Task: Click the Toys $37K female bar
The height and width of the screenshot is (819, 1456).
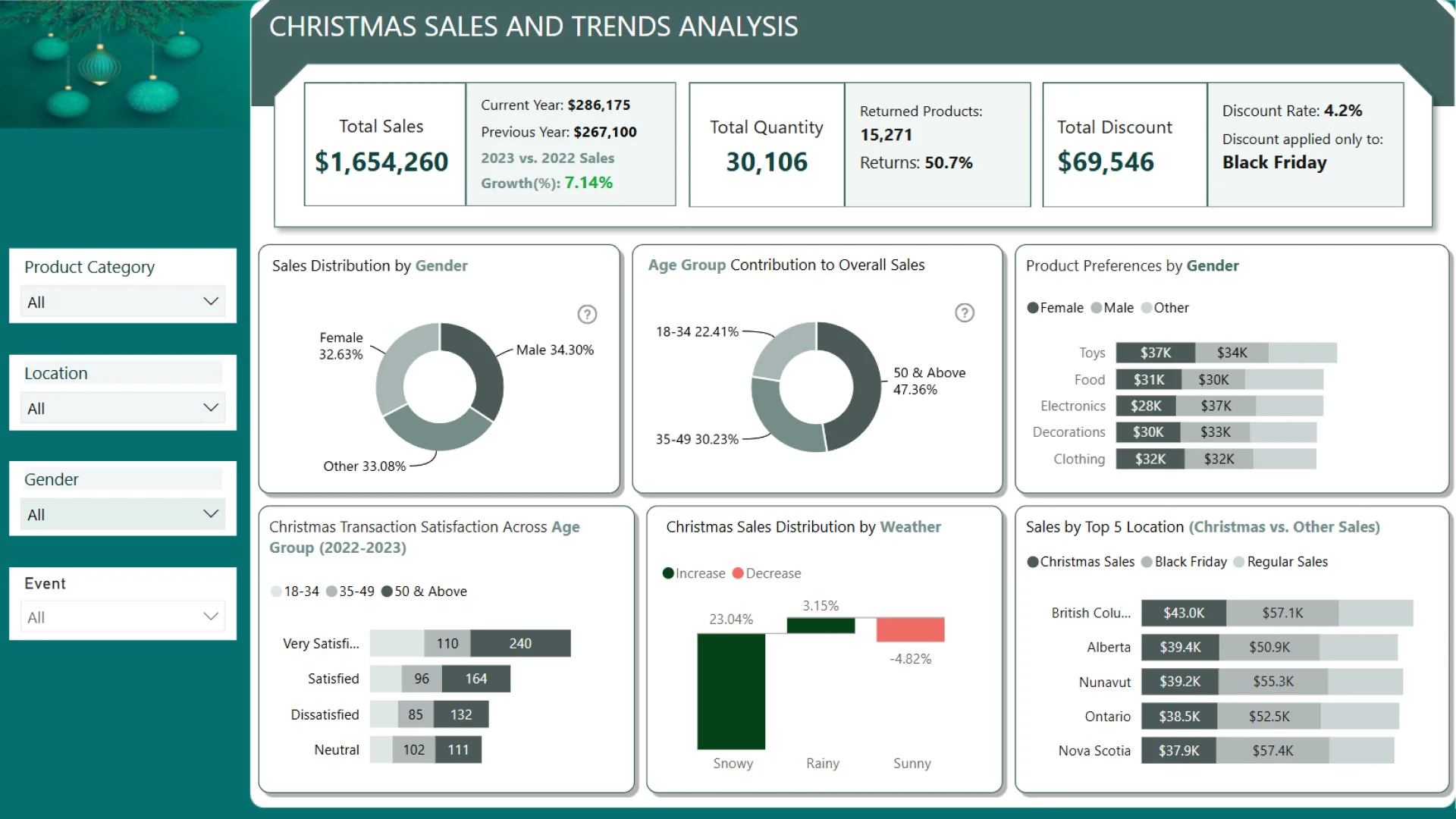Action: 1155,353
